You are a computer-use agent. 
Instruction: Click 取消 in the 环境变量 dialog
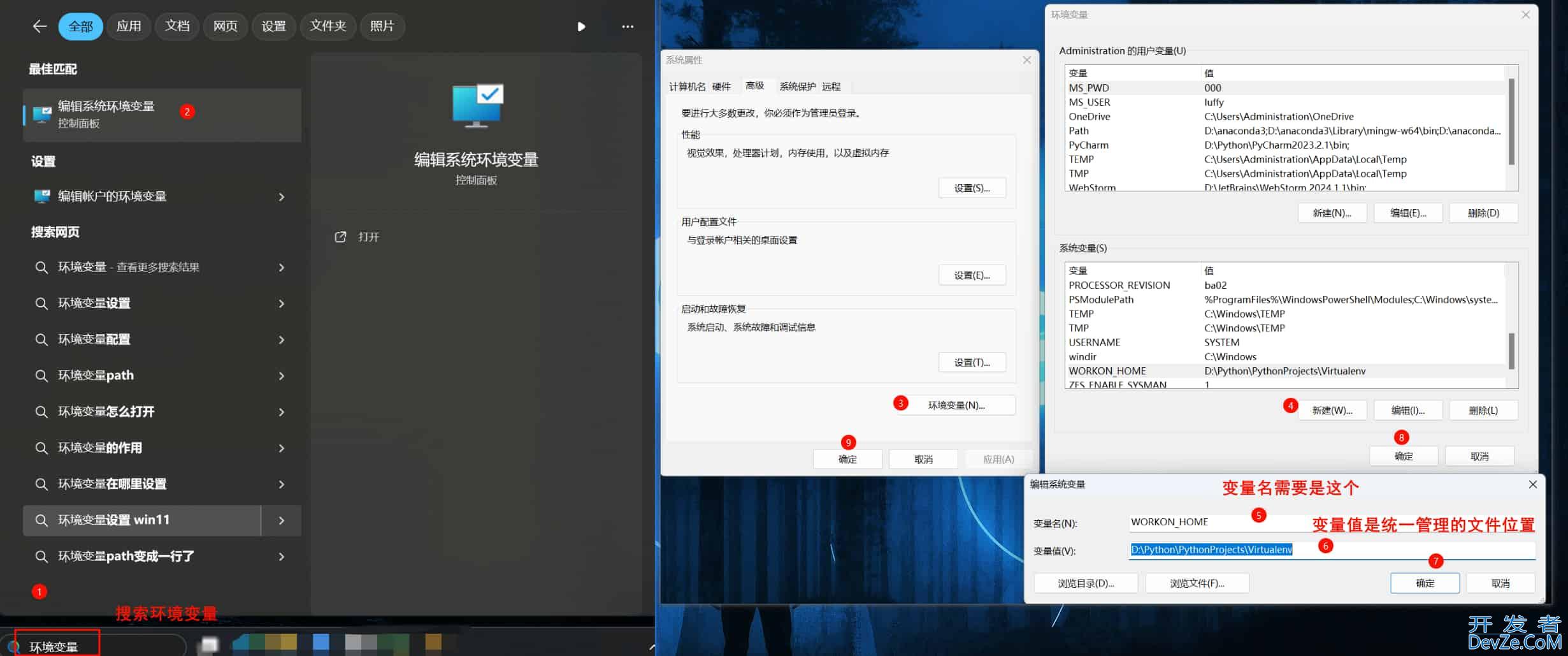pos(1479,456)
